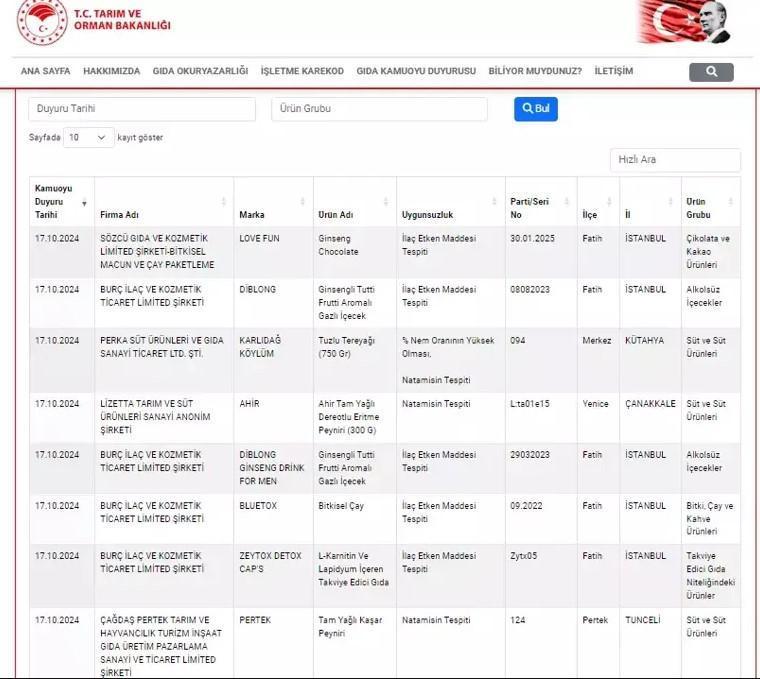Screen dimensions: 760x679
Task: Open the records-per-page dropdown showing 10
Action: point(89,138)
